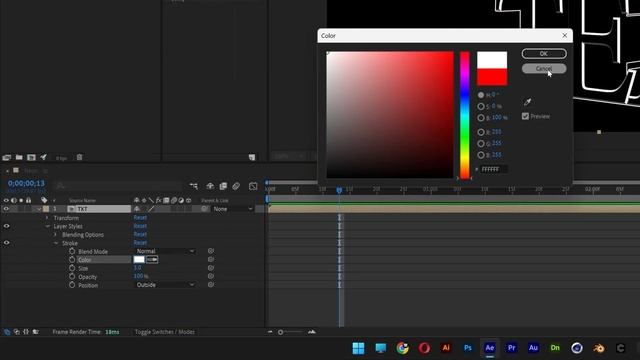The width and height of the screenshot is (640, 360).
Task: Click the Blend Mode stopwatch icon
Action: 72,251
